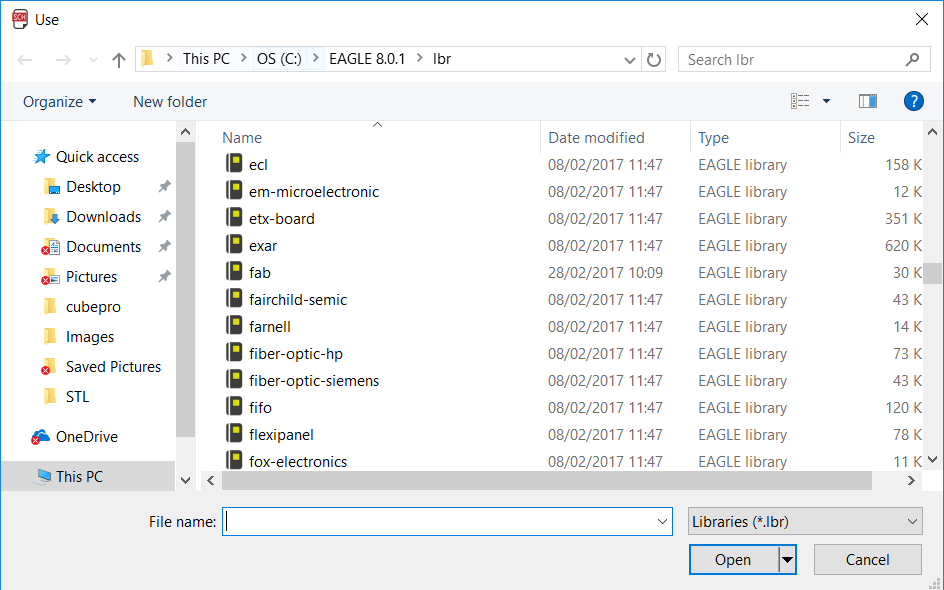The image size is (944, 590).
Task: Open the file type Libraries (*.lbr) combo box
Action: click(x=805, y=521)
